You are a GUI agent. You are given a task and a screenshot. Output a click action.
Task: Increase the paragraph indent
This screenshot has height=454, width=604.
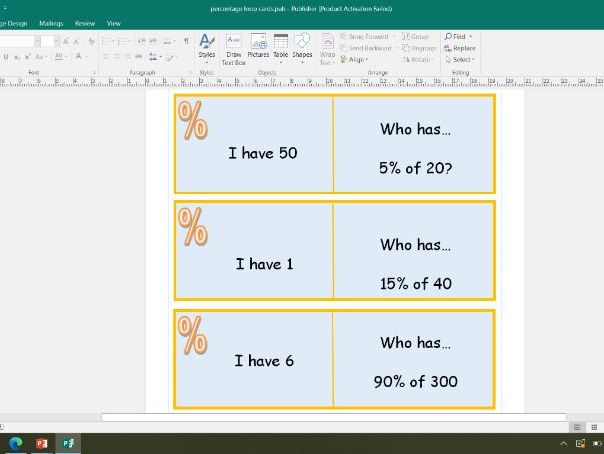pyautogui.click(x=153, y=41)
